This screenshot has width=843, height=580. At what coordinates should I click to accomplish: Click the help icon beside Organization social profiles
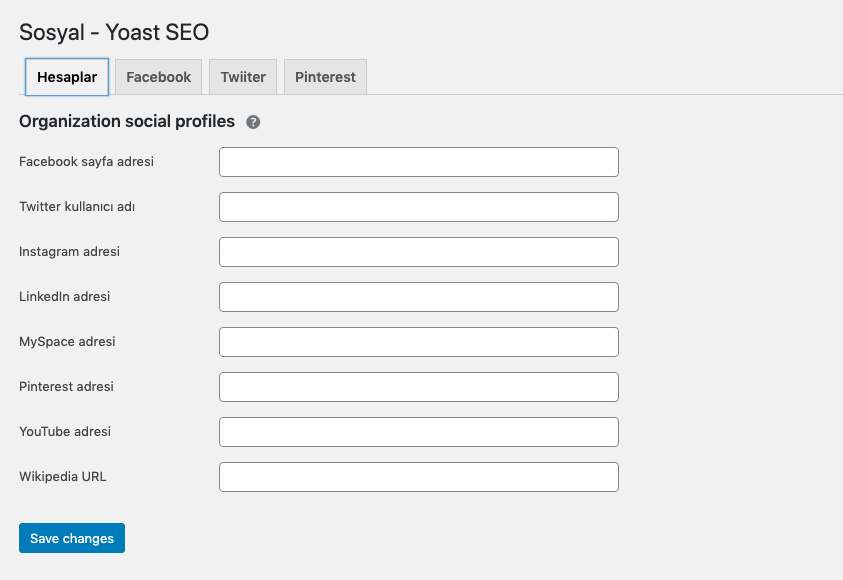(x=254, y=122)
